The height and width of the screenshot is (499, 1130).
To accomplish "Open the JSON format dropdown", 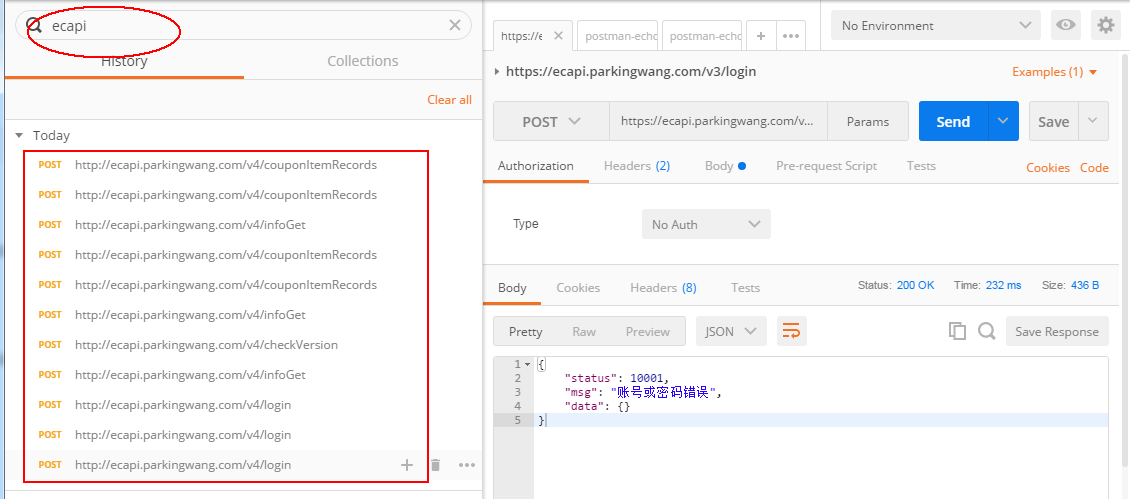I will [x=731, y=332].
